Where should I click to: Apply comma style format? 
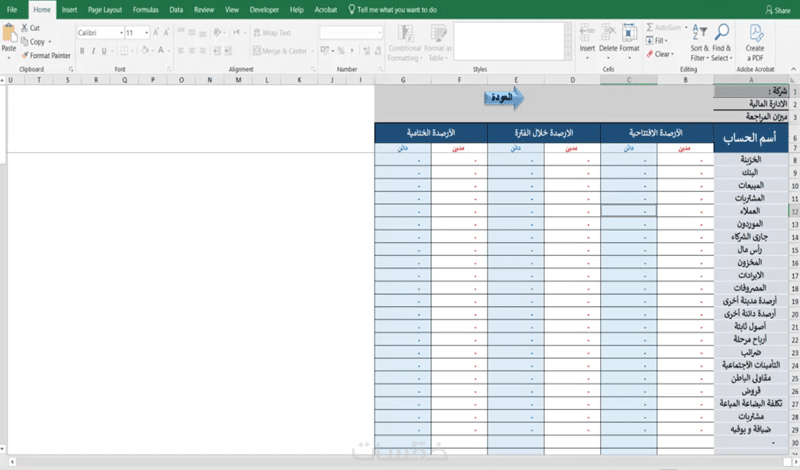[352, 51]
